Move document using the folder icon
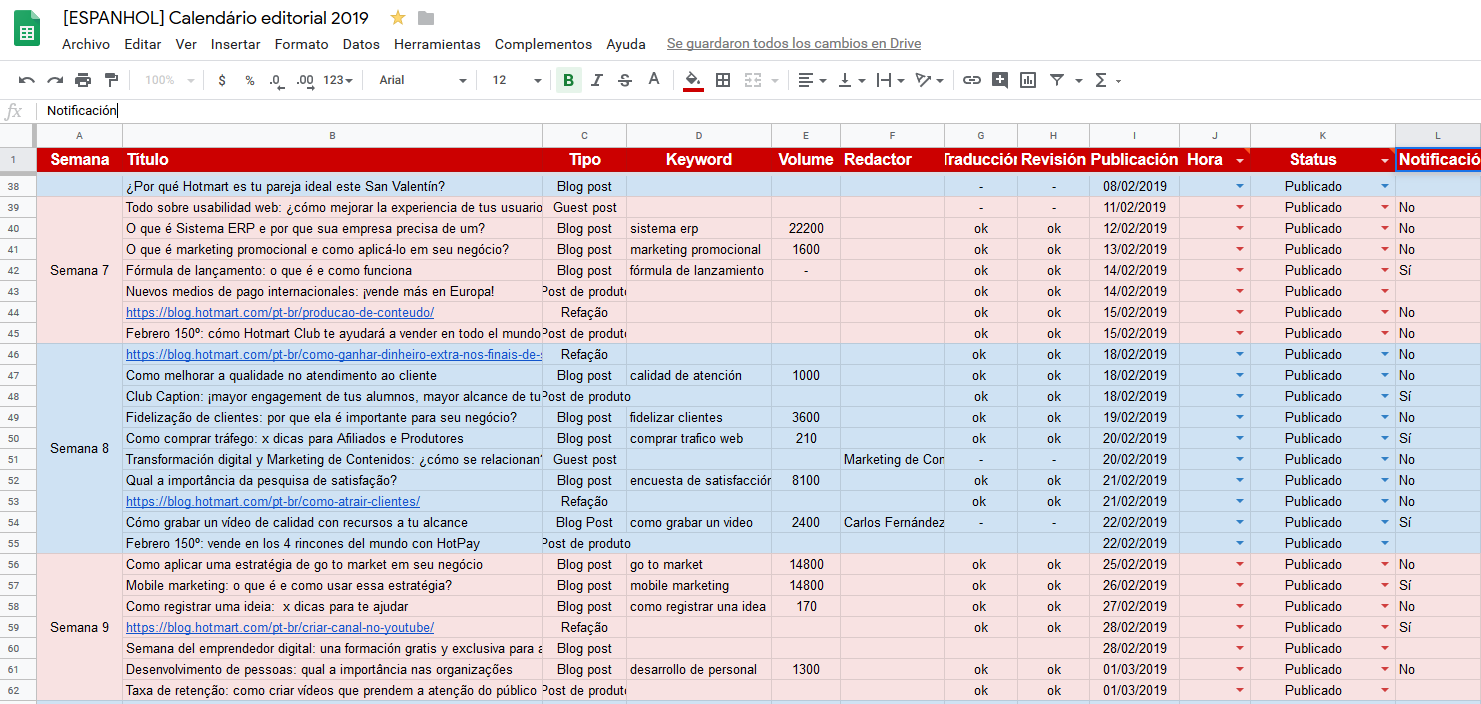 426,18
